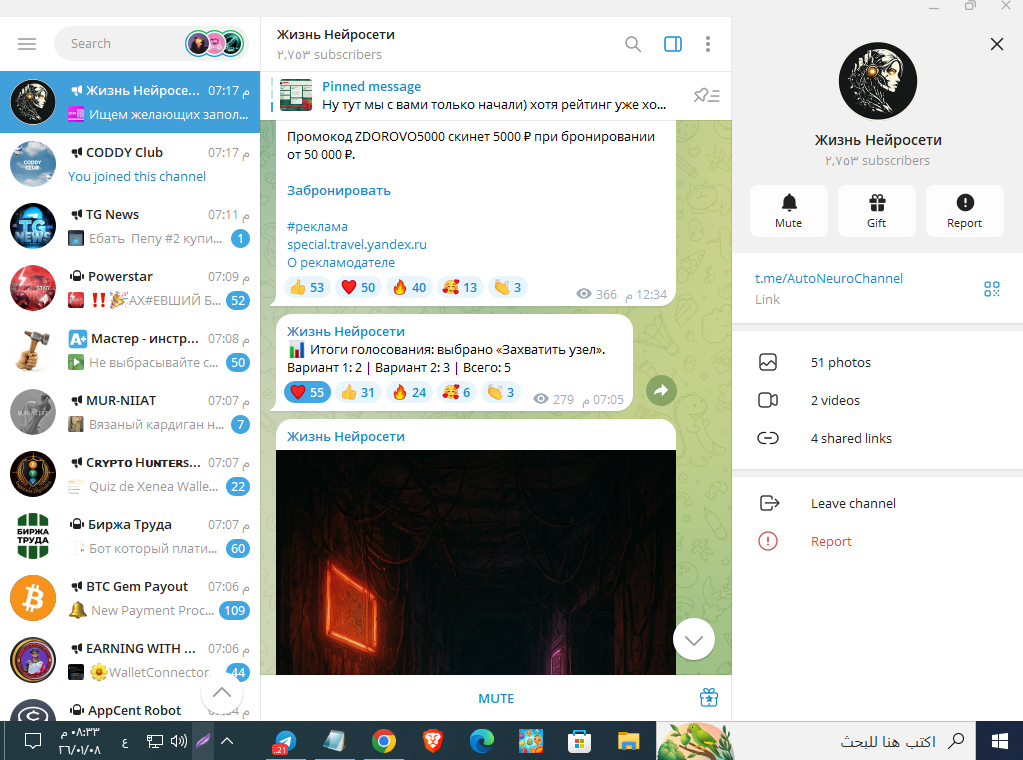The width and height of the screenshot is (1023, 760).
Task: Select the Жизнь Нейросети chat in list
Action: pos(130,102)
